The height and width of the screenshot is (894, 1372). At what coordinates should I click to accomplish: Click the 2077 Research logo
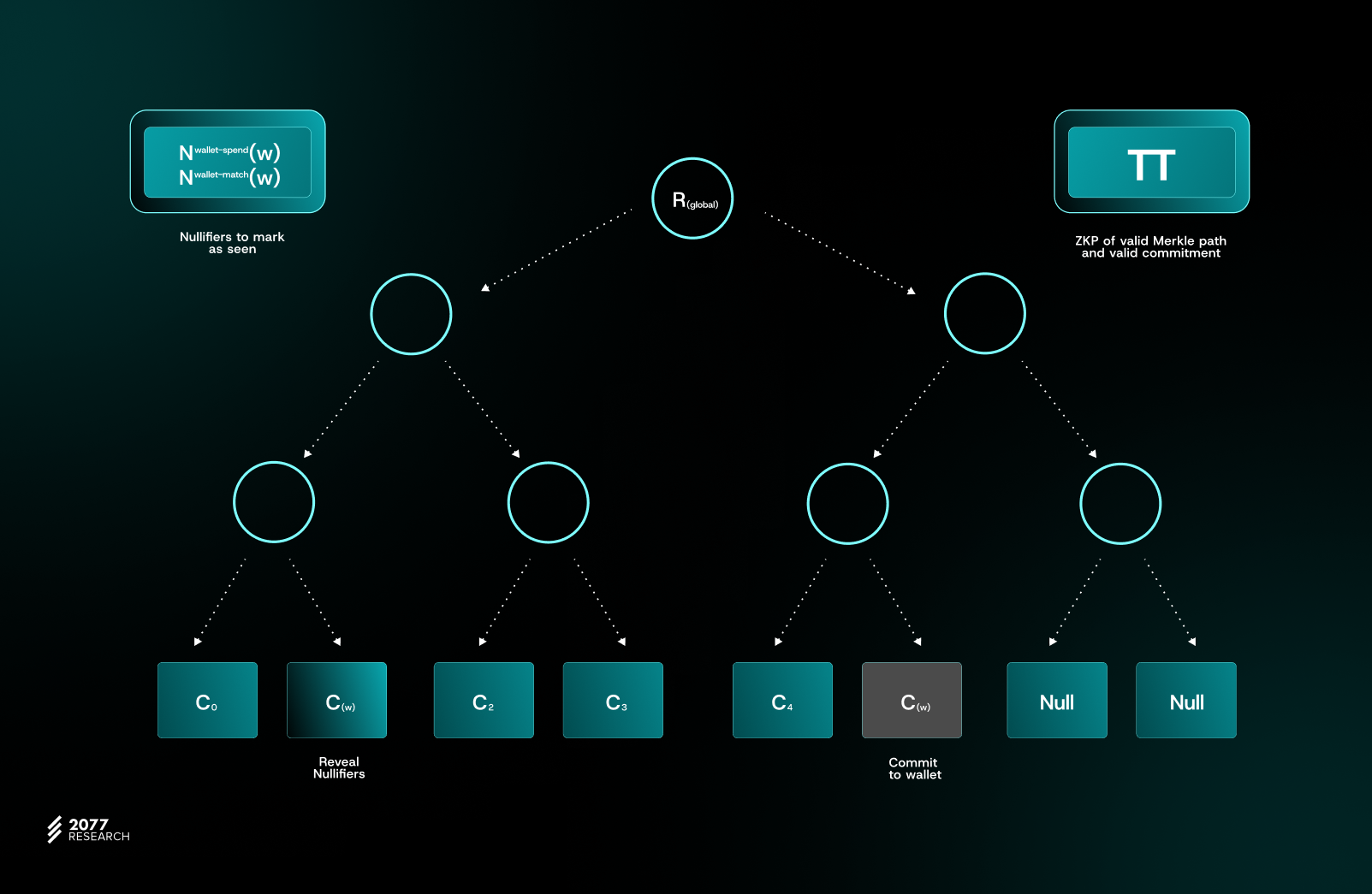tap(89, 830)
